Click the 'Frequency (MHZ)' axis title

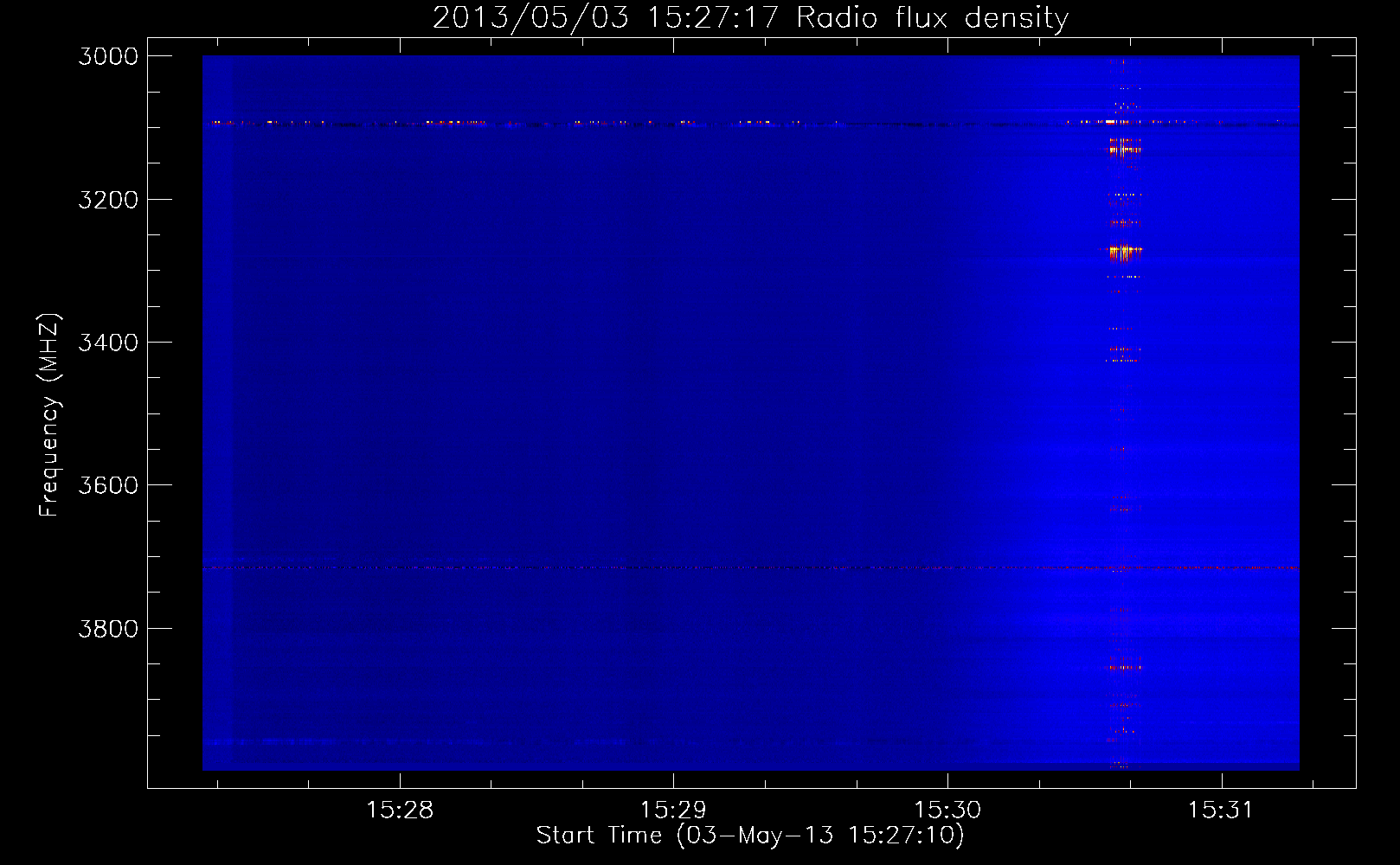click(49, 415)
